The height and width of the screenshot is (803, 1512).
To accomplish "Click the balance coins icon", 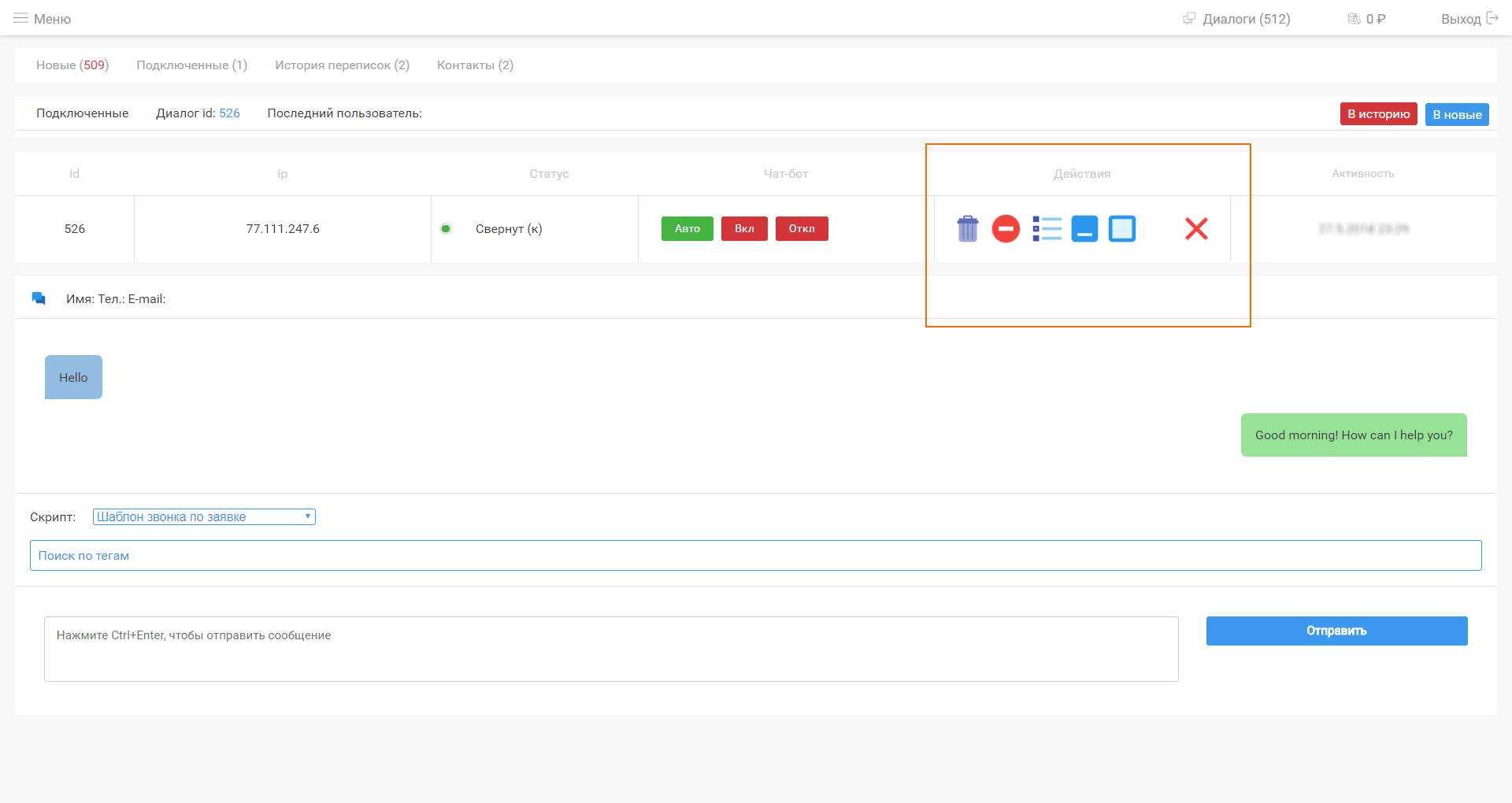I will pos(1354,18).
